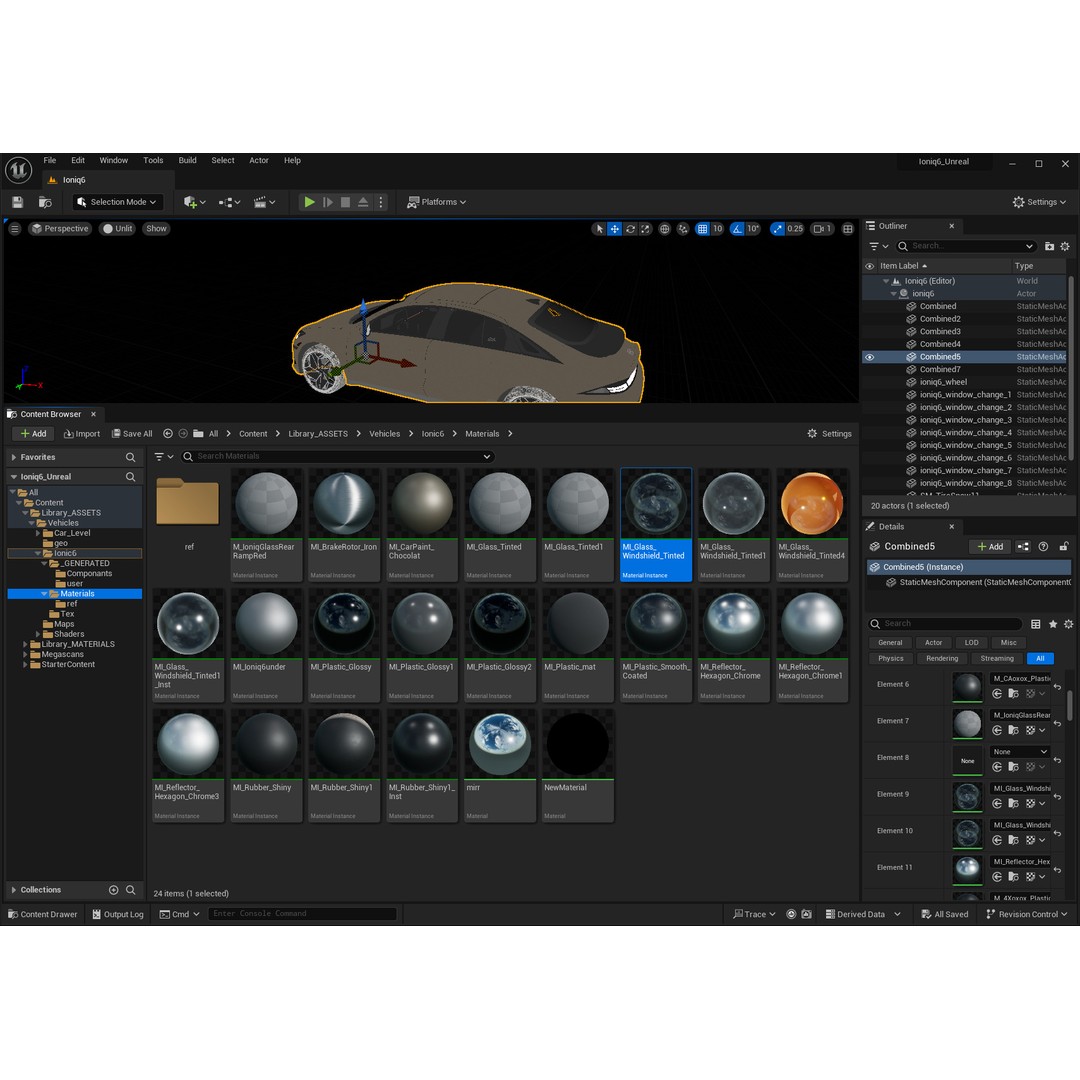Activate the rotate gizmo tool
This screenshot has width=1080, height=1080.
[630, 229]
